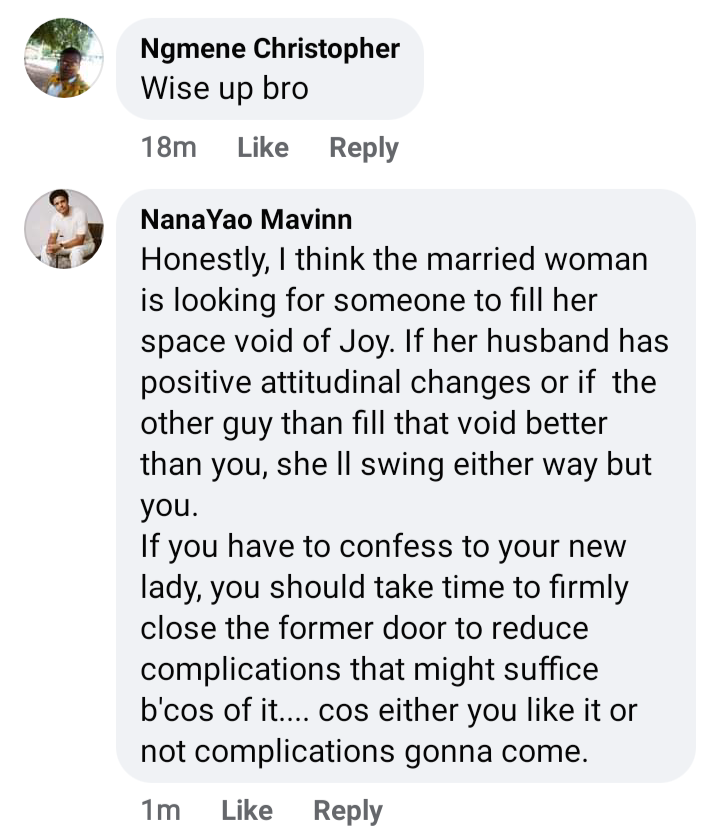Image resolution: width=720 pixels, height=835 pixels.
Task: Like NanaYao Mavinn's long comment
Action: pyautogui.click(x=247, y=811)
